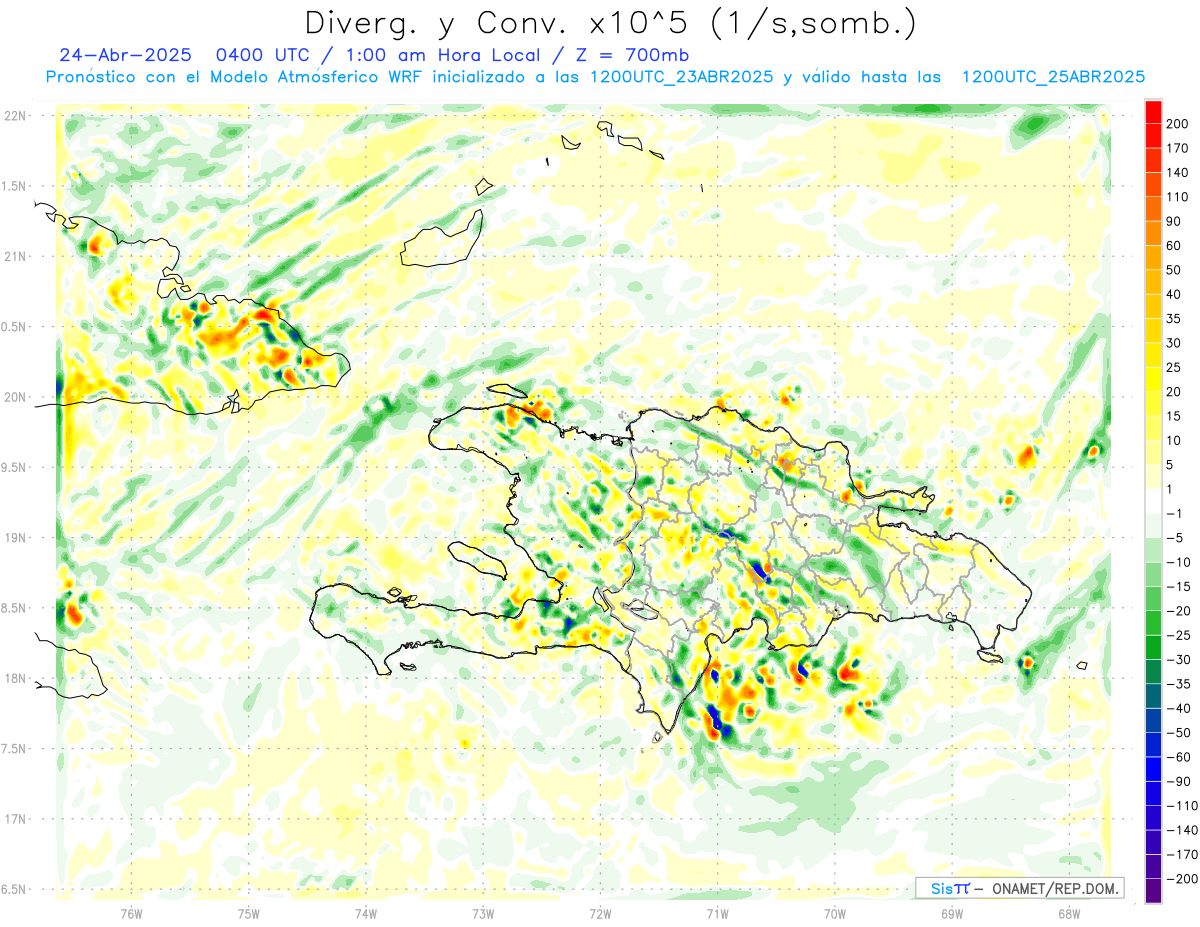Click the colorbar value '200' at top
This screenshot has width=1200, height=927.
1177,123
